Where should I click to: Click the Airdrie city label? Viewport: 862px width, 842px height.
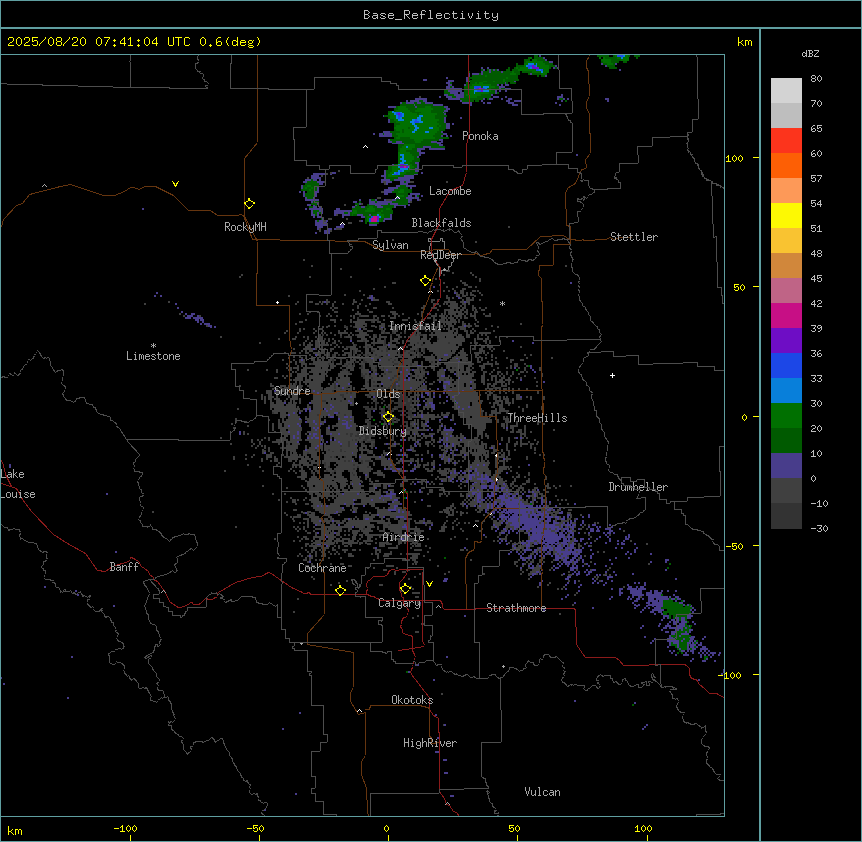pyautogui.click(x=404, y=537)
